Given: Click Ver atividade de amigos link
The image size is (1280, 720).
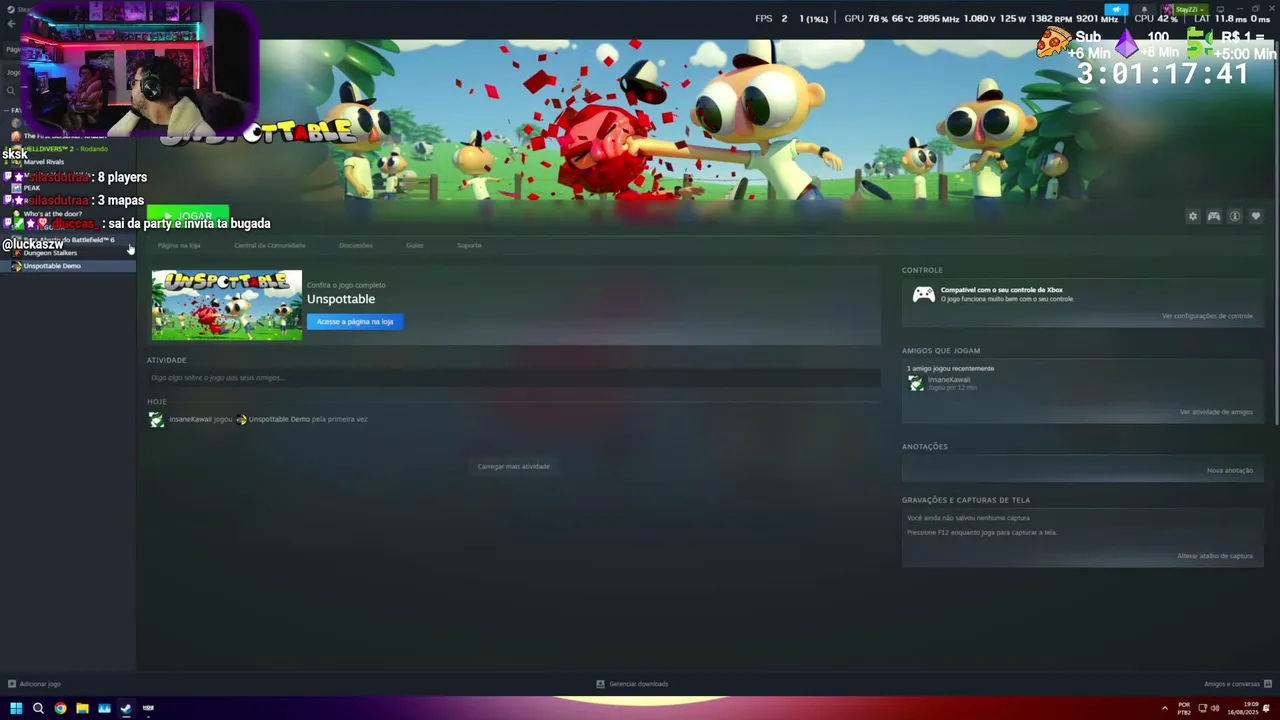Looking at the screenshot, I should click(1216, 412).
